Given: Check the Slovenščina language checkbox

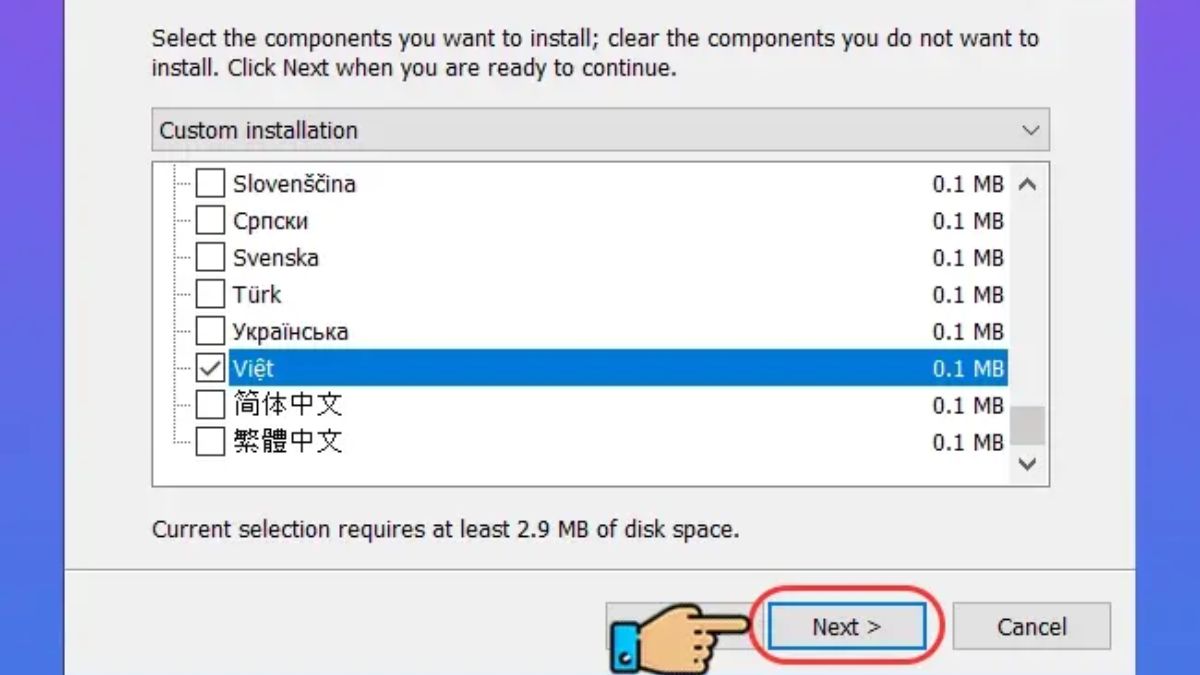Looking at the screenshot, I should coord(210,184).
